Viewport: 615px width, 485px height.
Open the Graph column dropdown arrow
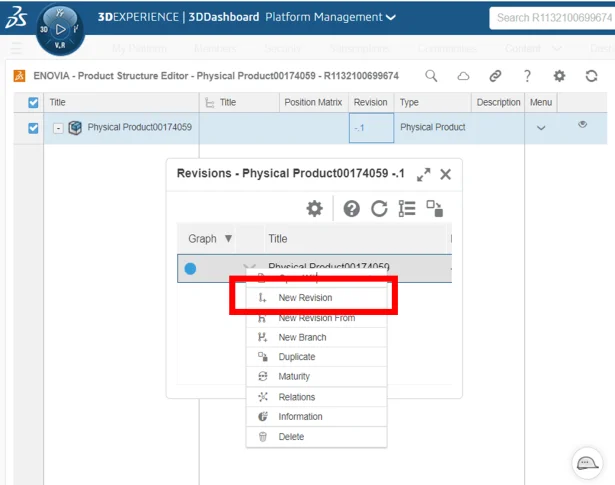228,239
